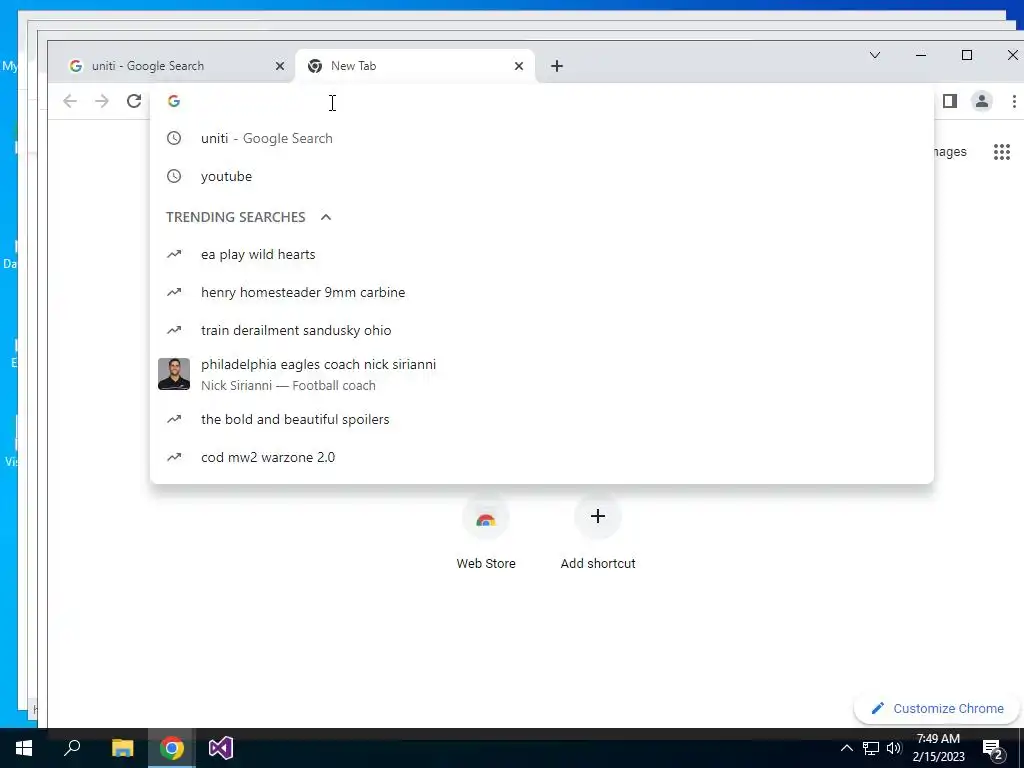Select 'ea play wild hearts' suggestion
This screenshot has height=768, width=1024.
541,255
